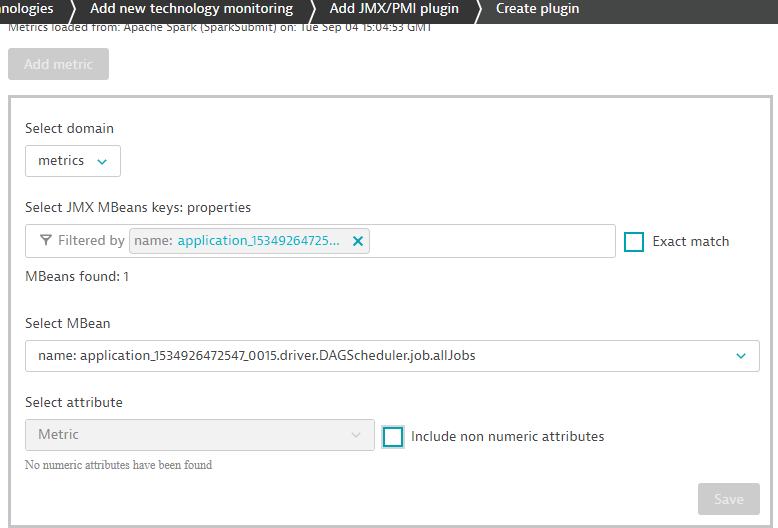This screenshot has width=778, height=528.
Task: Click the Metric attribute placeholder text
Action: [x=58, y=435]
